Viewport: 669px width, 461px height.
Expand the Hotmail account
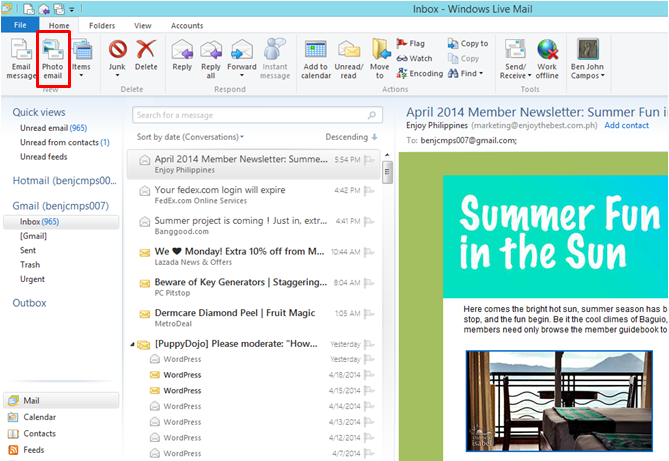point(64,181)
